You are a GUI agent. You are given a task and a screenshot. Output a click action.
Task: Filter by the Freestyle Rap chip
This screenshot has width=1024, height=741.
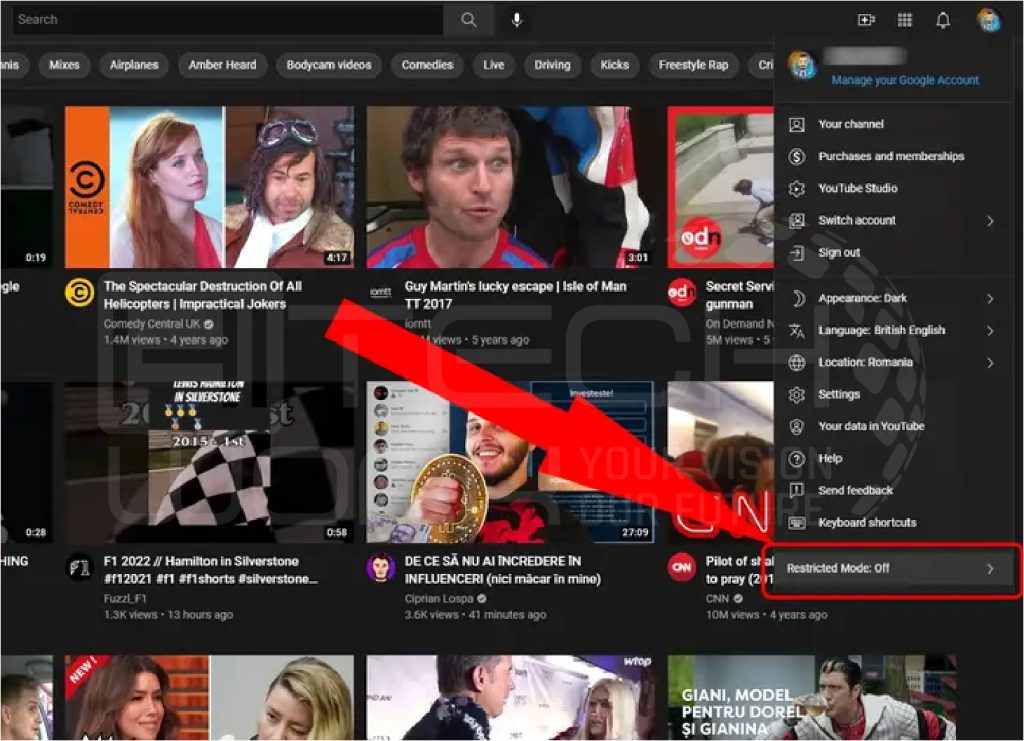(694, 65)
